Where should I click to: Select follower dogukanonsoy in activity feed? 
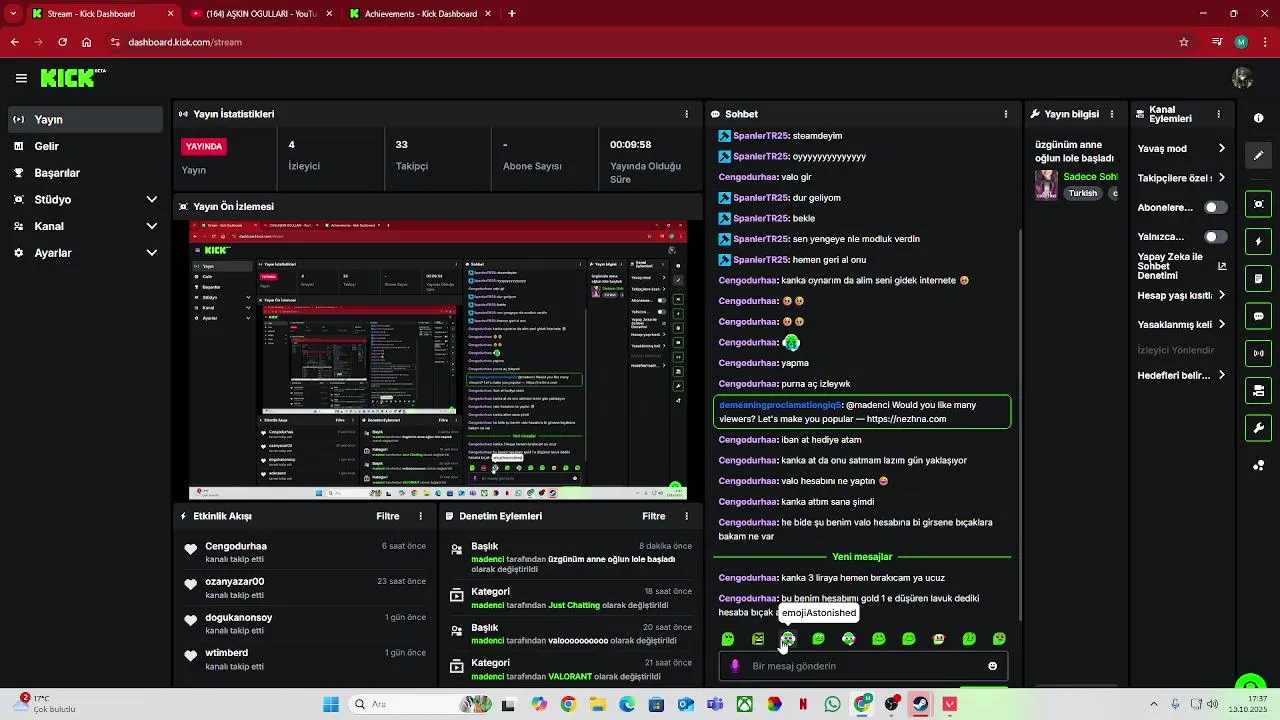coord(239,617)
